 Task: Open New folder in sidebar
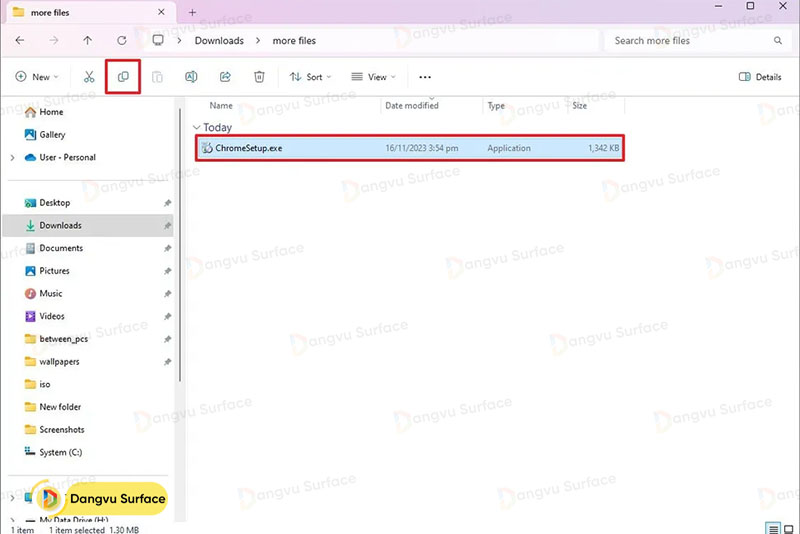[x=60, y=407]
